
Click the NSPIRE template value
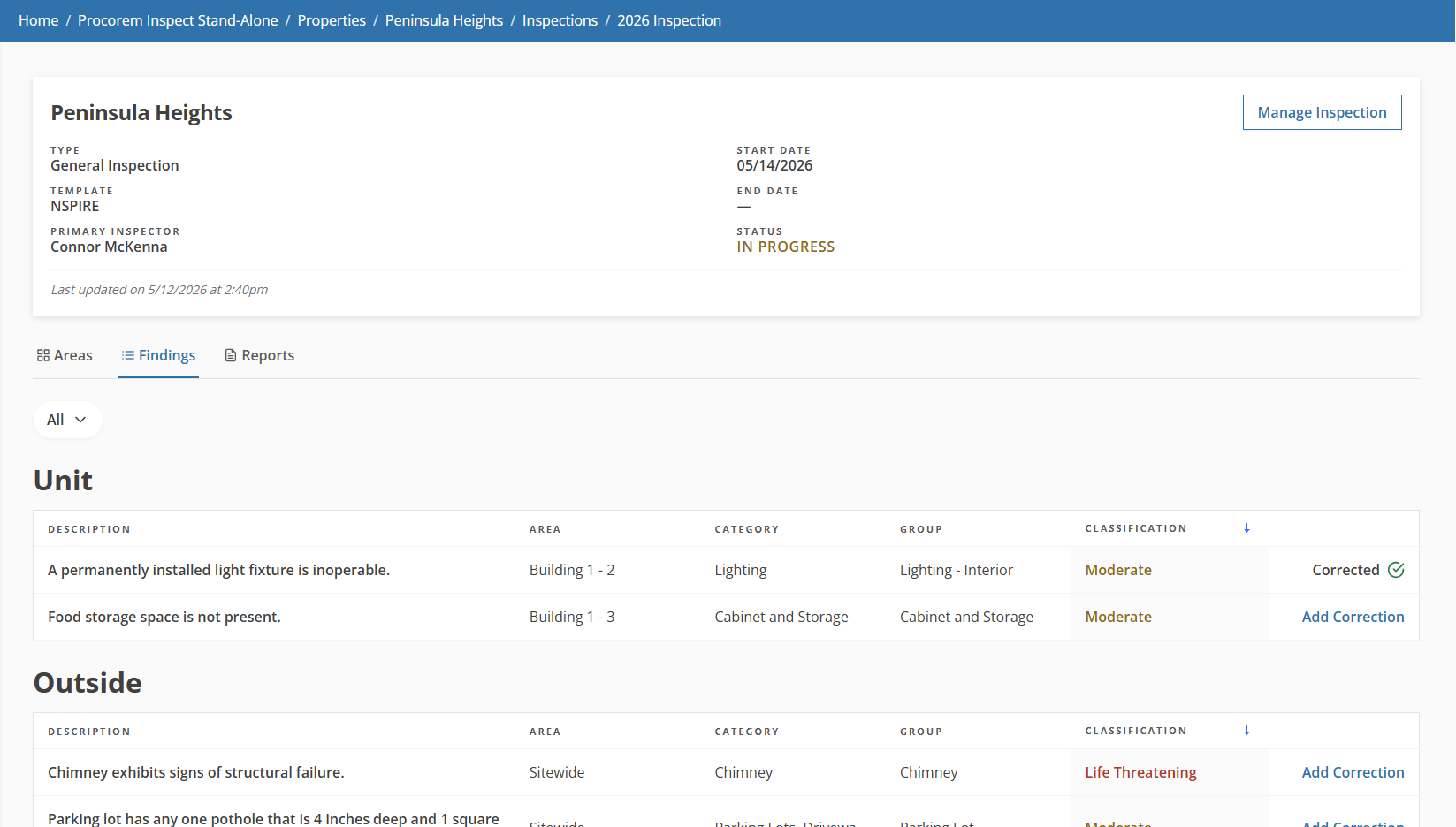tap(75, 206)
